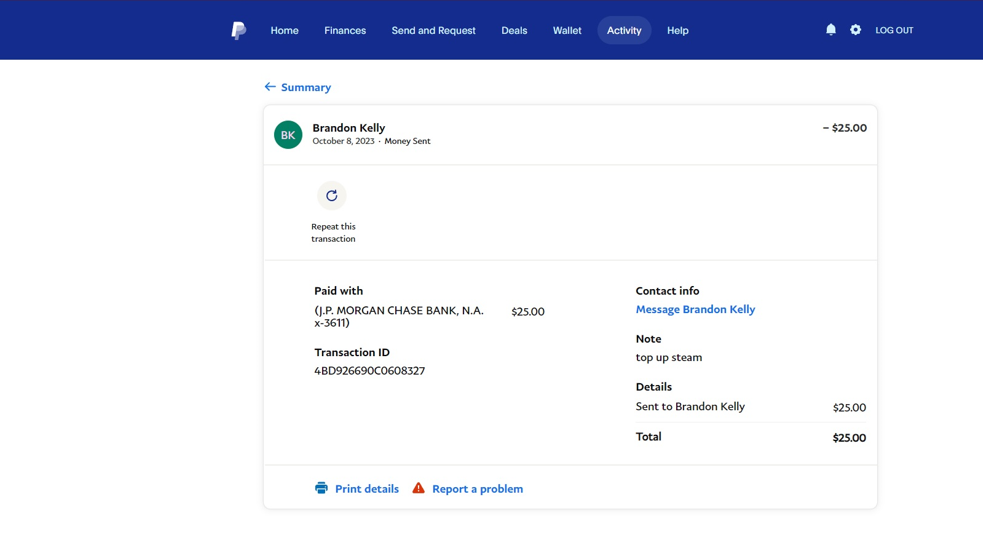
Task: Open the Wallet page
Action: (567, 30)
